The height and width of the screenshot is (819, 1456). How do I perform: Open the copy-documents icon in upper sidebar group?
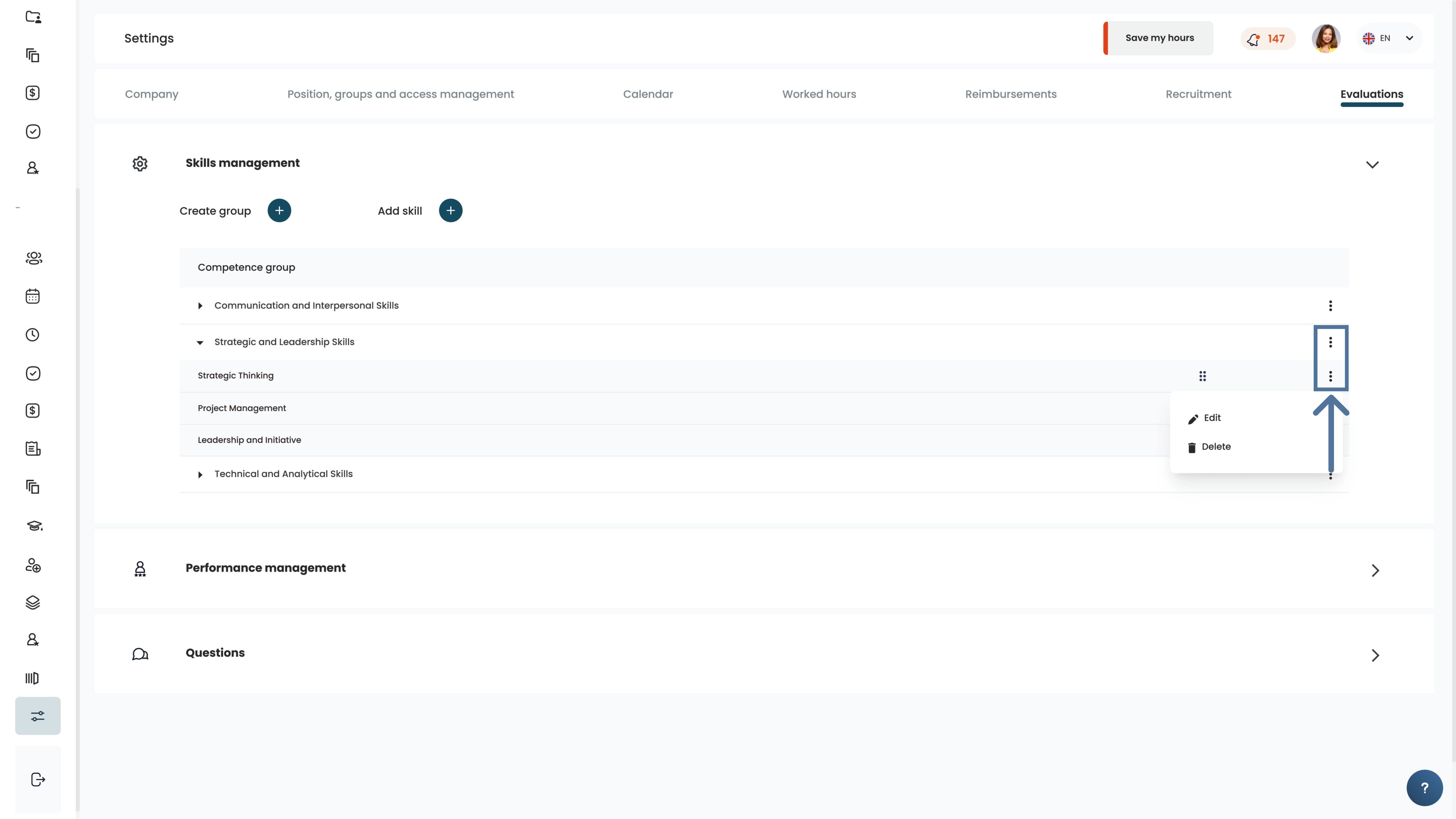point(33,55)
